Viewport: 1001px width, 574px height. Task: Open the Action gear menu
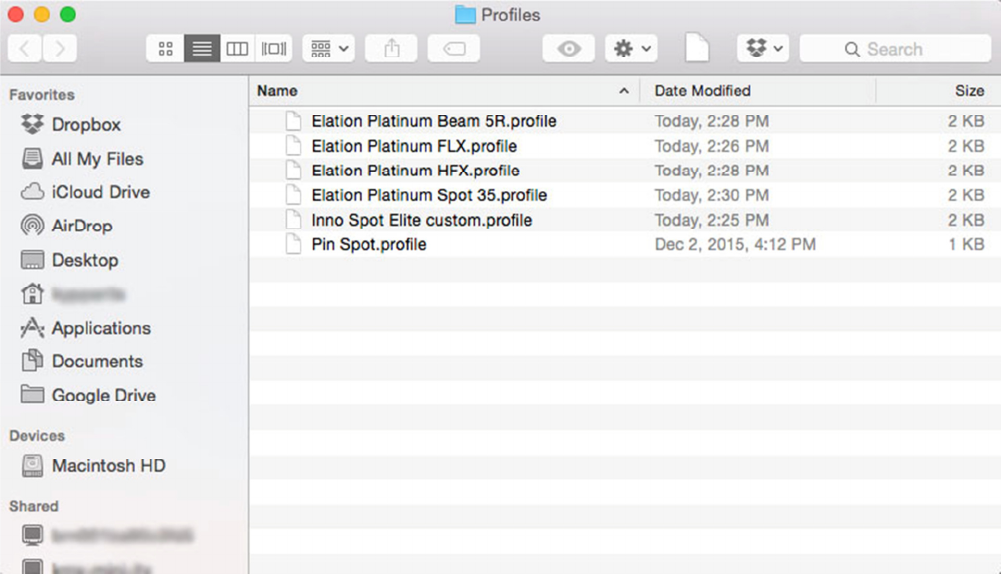coord(631,49)
